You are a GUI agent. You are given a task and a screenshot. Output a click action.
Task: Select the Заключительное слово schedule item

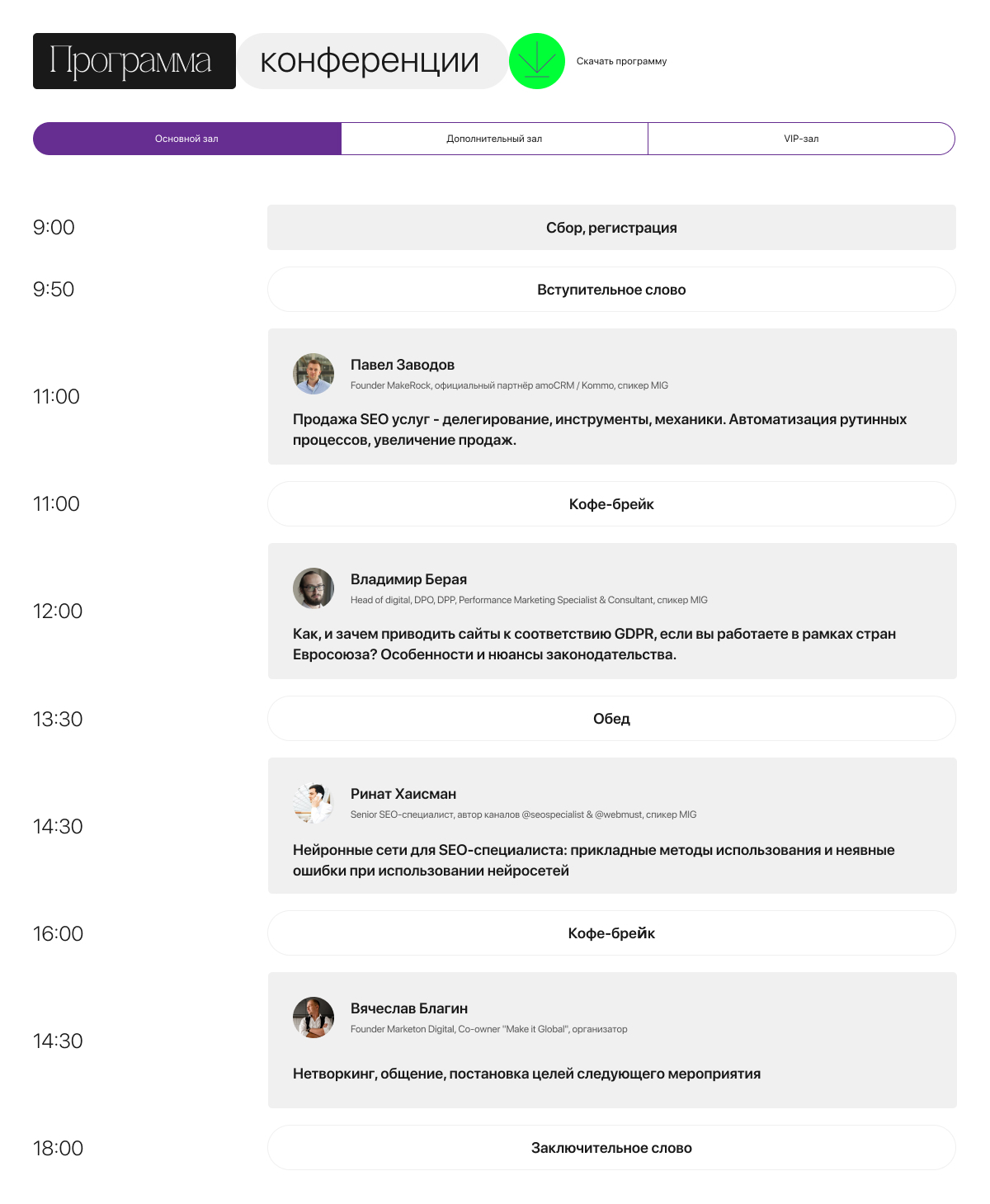611,1148
